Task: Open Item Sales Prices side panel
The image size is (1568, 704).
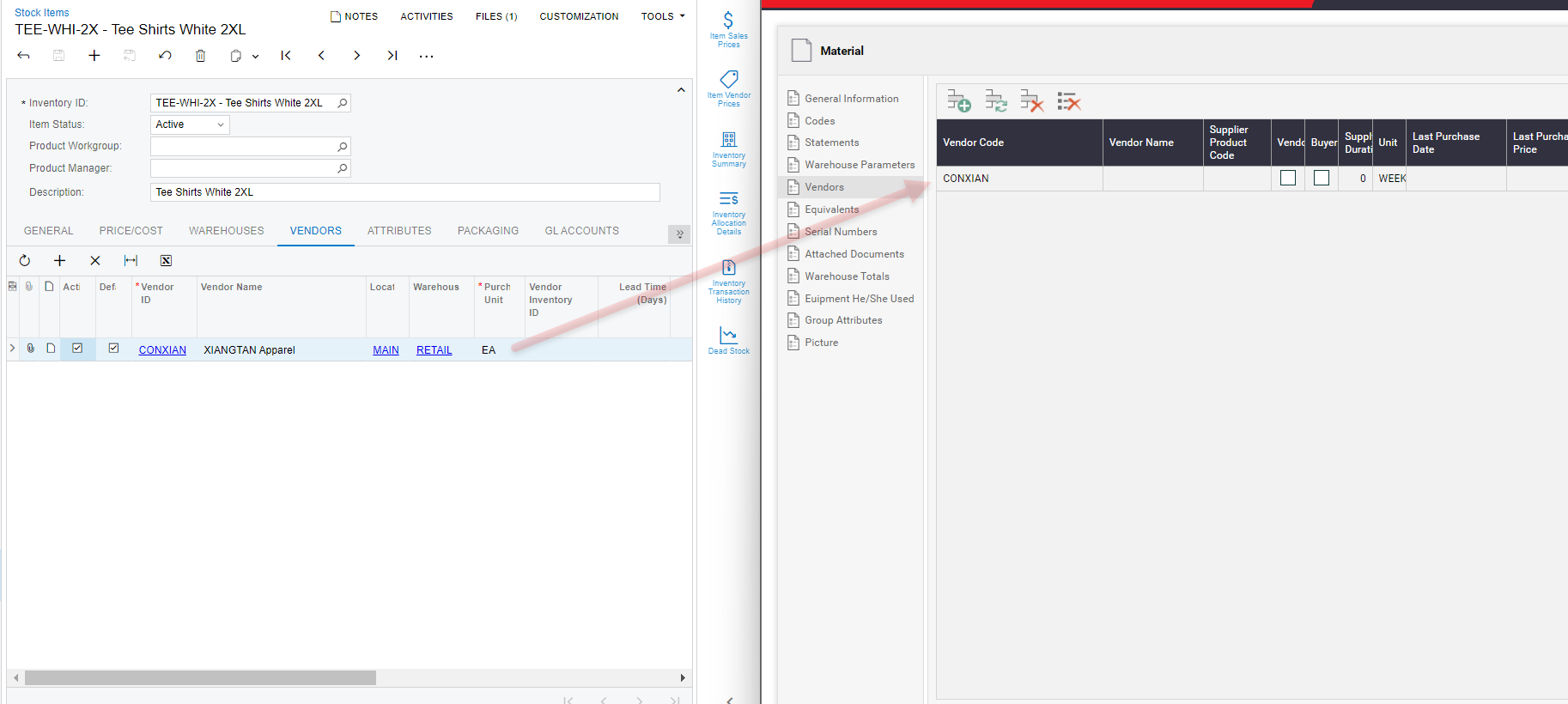Action: [x=728, y=29]
